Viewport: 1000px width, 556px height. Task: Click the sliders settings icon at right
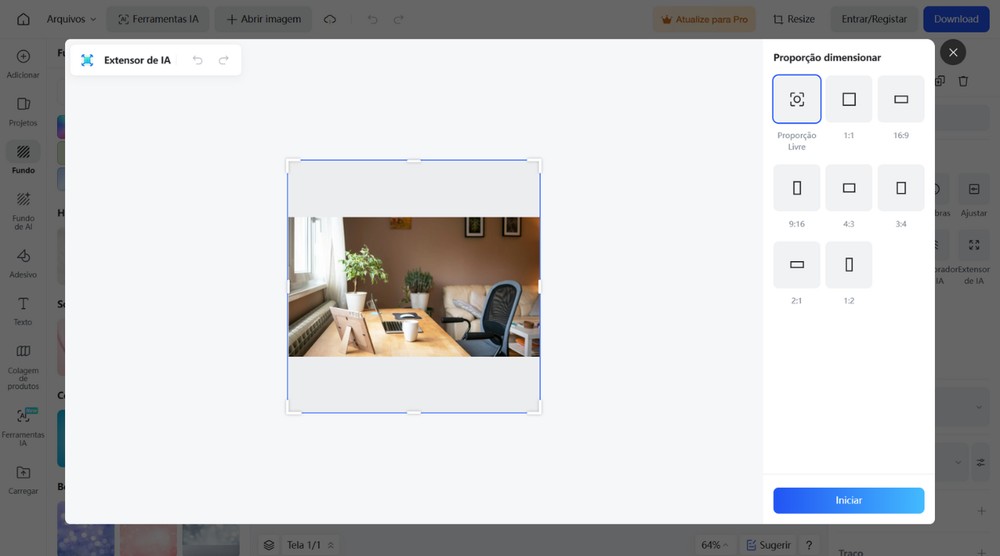pyautogui.click(x=981, y=462)
